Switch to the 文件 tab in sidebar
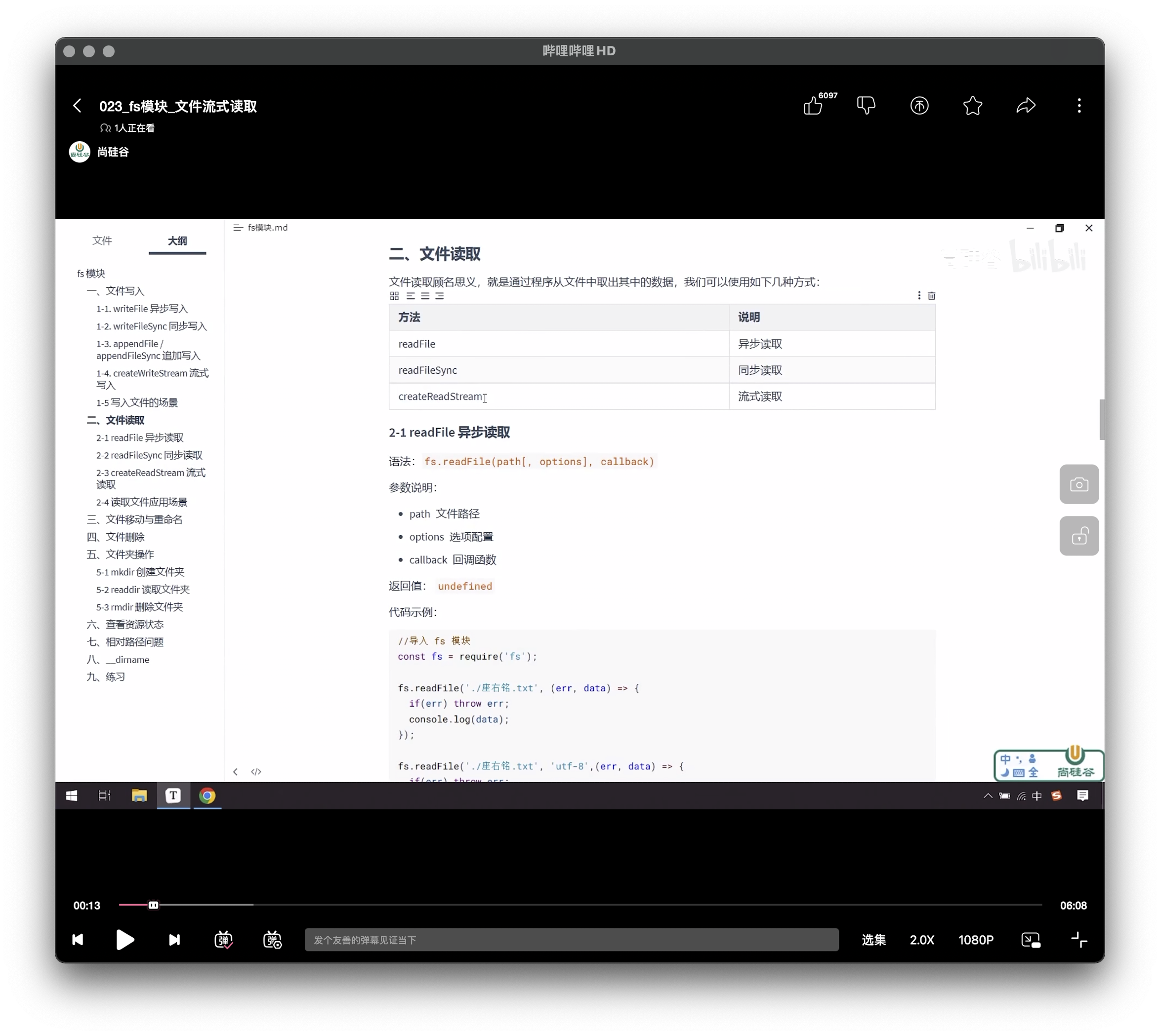1160x1036 pixels. tap(102, 240)
